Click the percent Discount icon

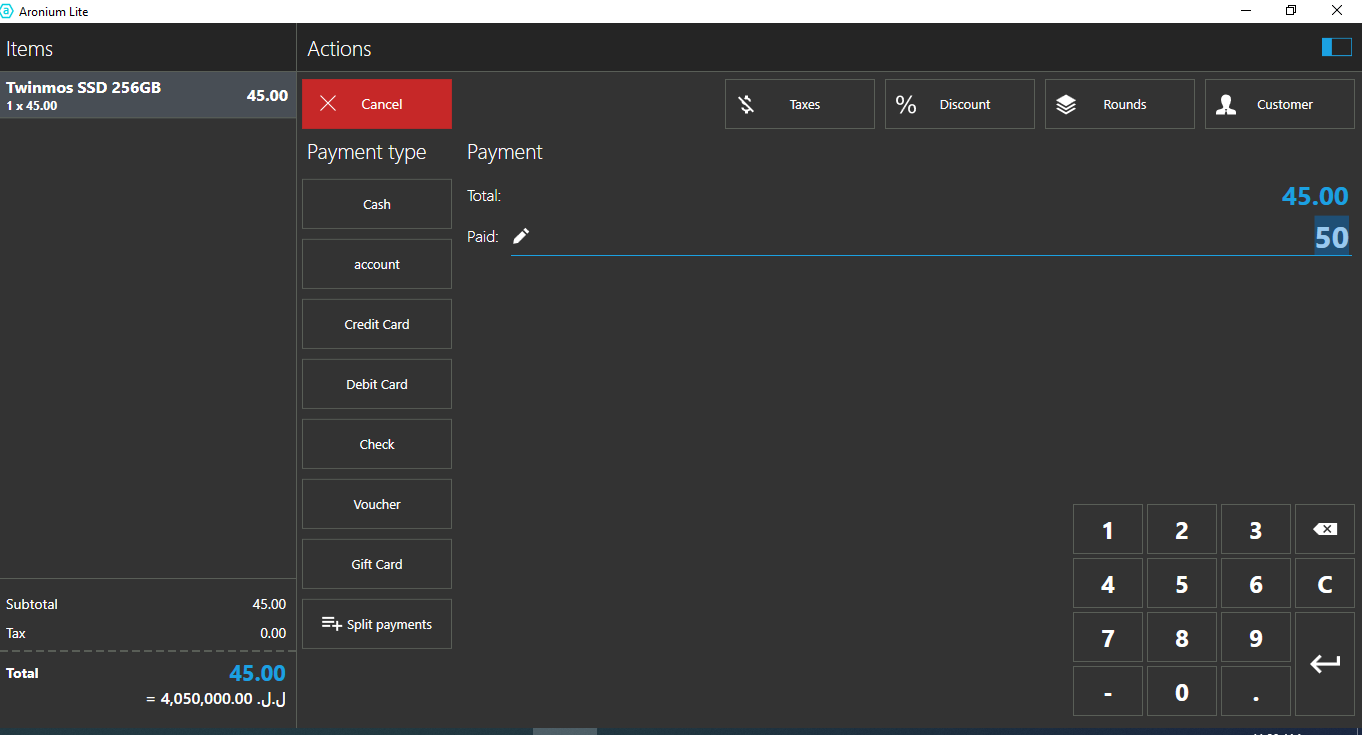point(906,105)
